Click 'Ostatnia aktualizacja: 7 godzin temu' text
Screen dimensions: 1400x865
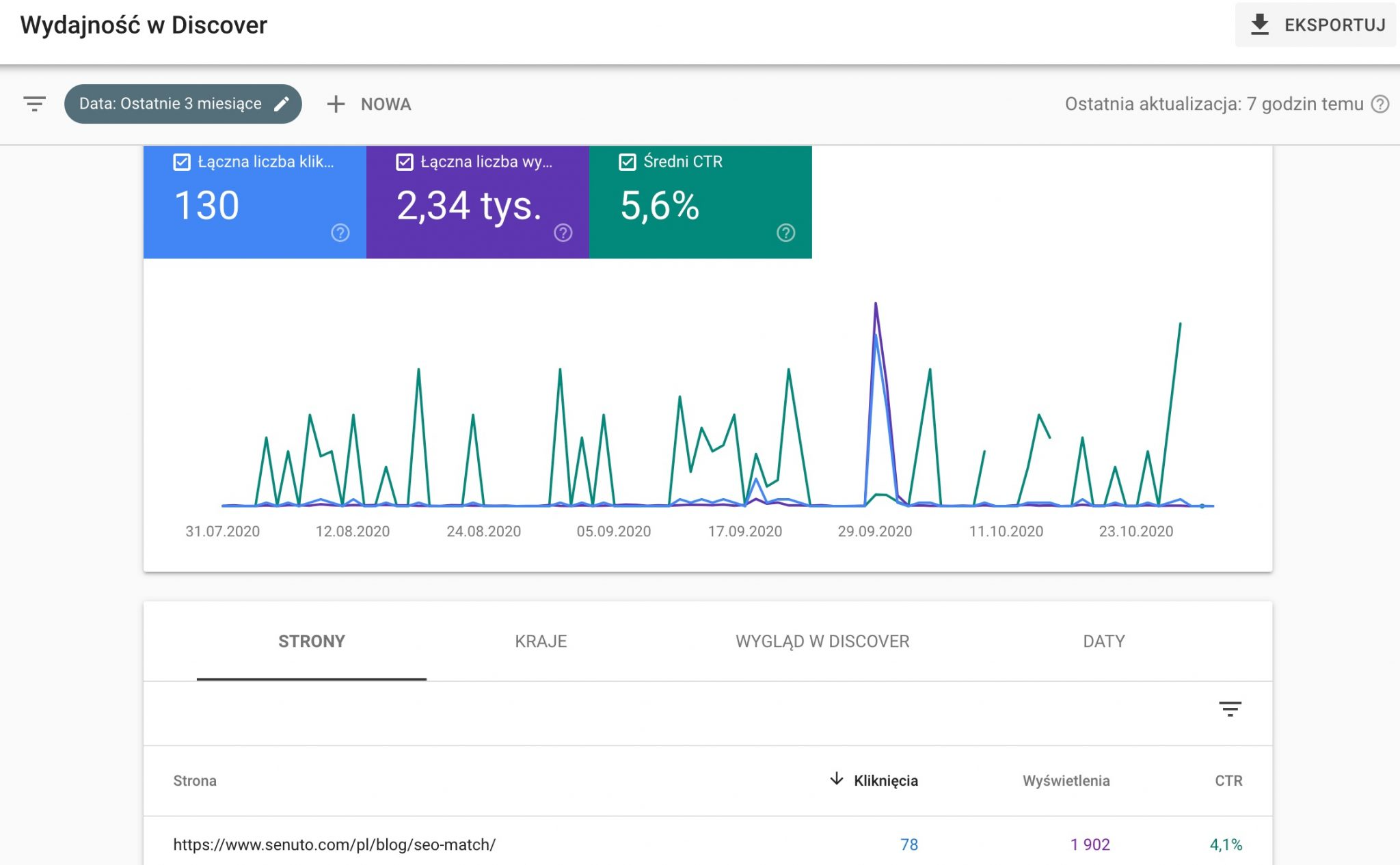tap(1214, 104)
